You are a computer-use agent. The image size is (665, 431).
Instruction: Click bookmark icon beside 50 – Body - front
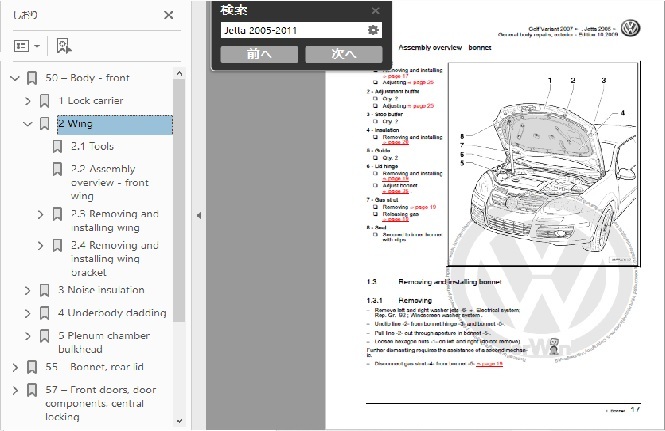click(x=32, y=78)
